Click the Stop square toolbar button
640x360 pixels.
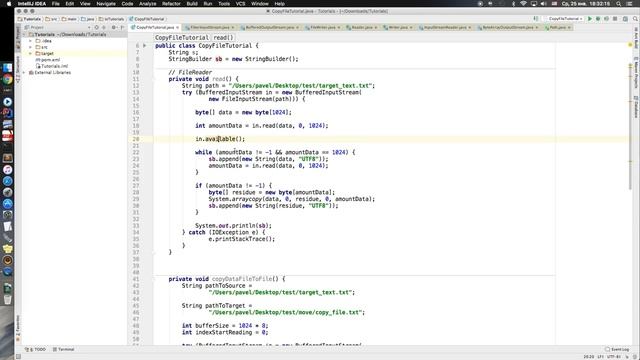[x=615, y=19]
